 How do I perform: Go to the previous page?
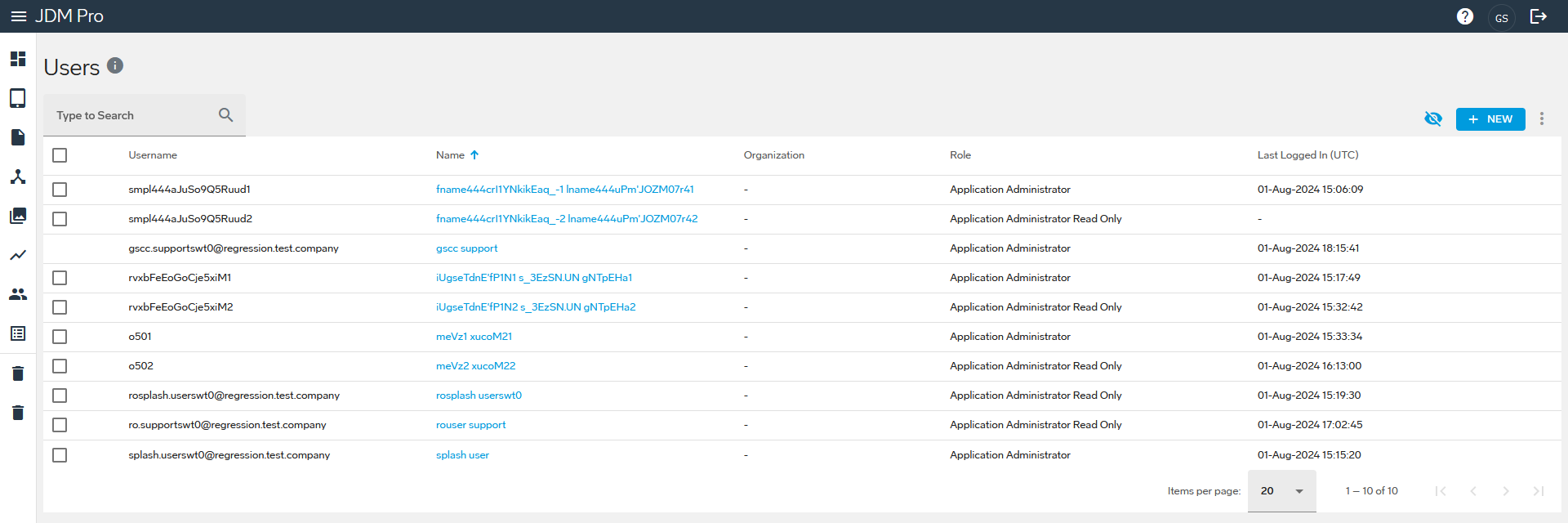pos(1473,491)
